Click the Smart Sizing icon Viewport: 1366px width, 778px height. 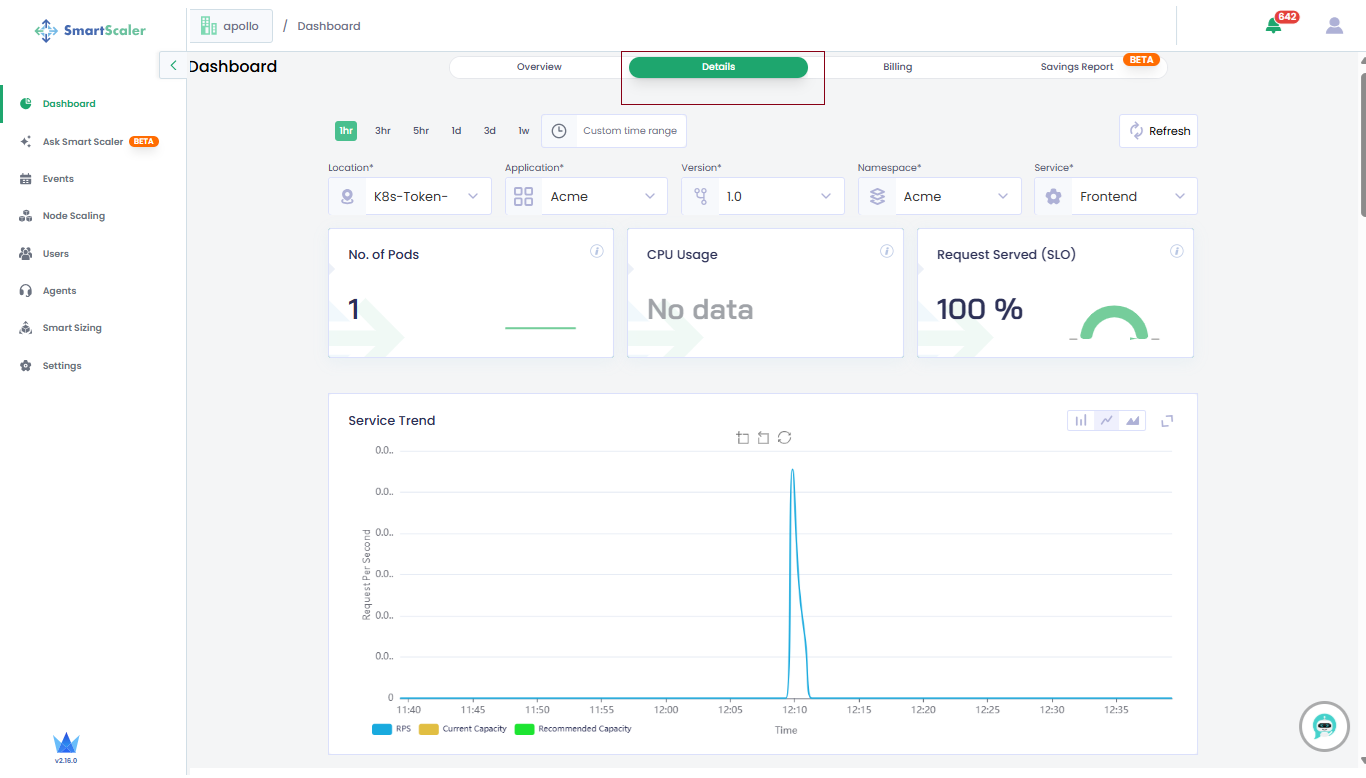click(x=26, y=328)
